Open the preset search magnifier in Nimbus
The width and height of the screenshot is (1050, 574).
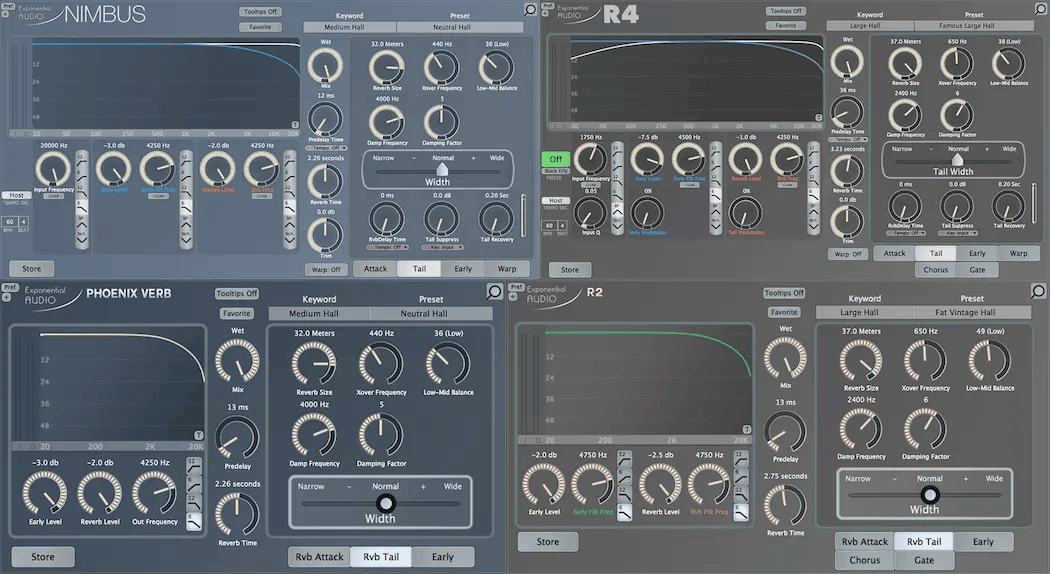[530, 9]
